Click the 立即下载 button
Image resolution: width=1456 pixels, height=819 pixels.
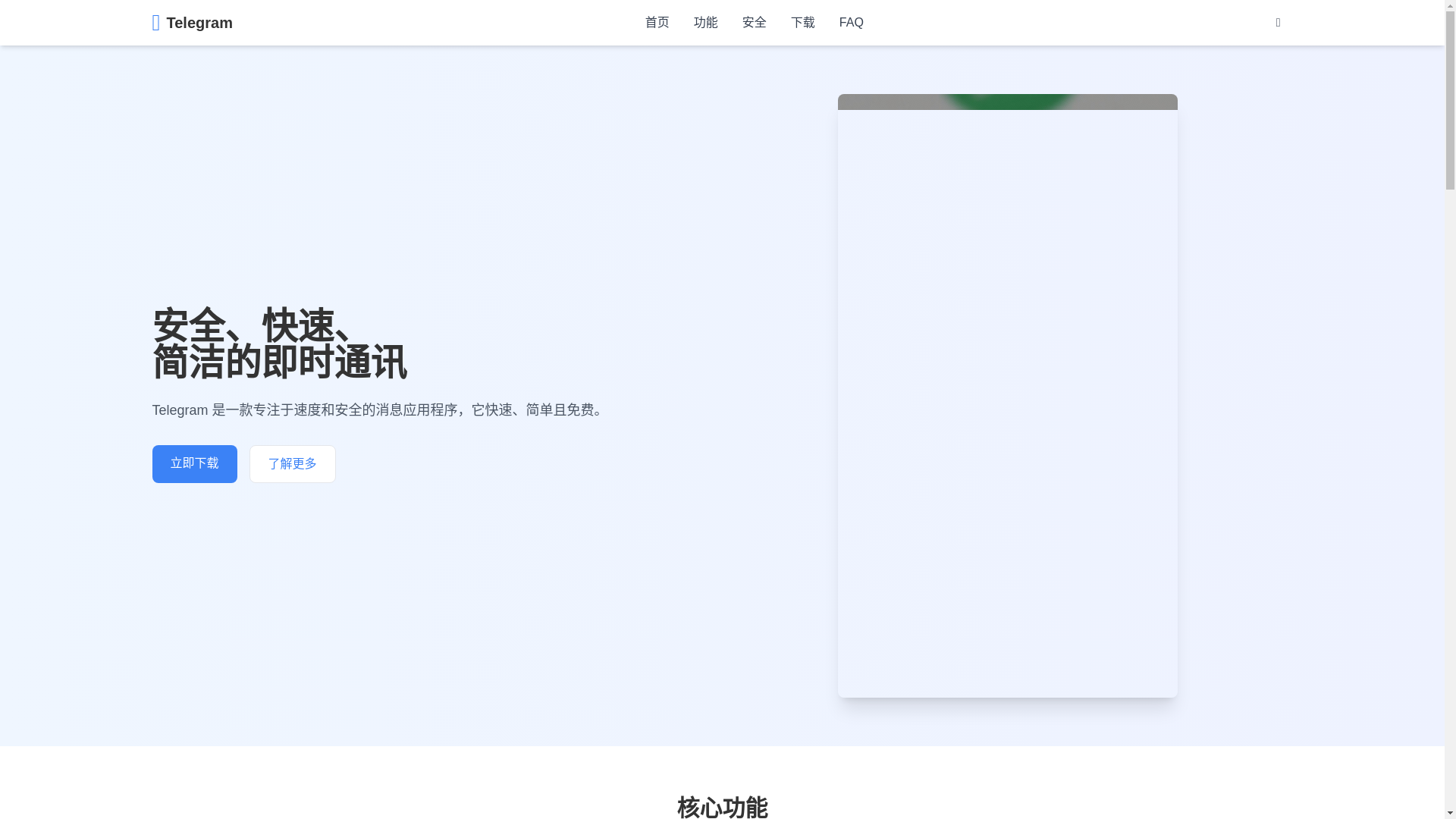pos(194,464)
